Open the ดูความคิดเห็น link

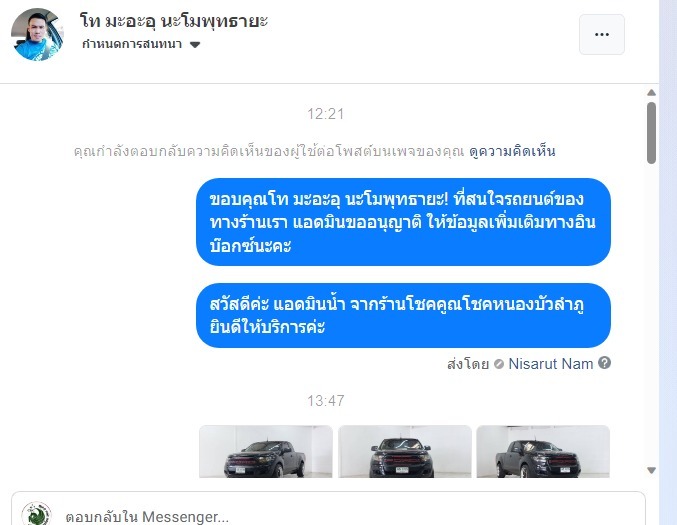pos(512,152)
